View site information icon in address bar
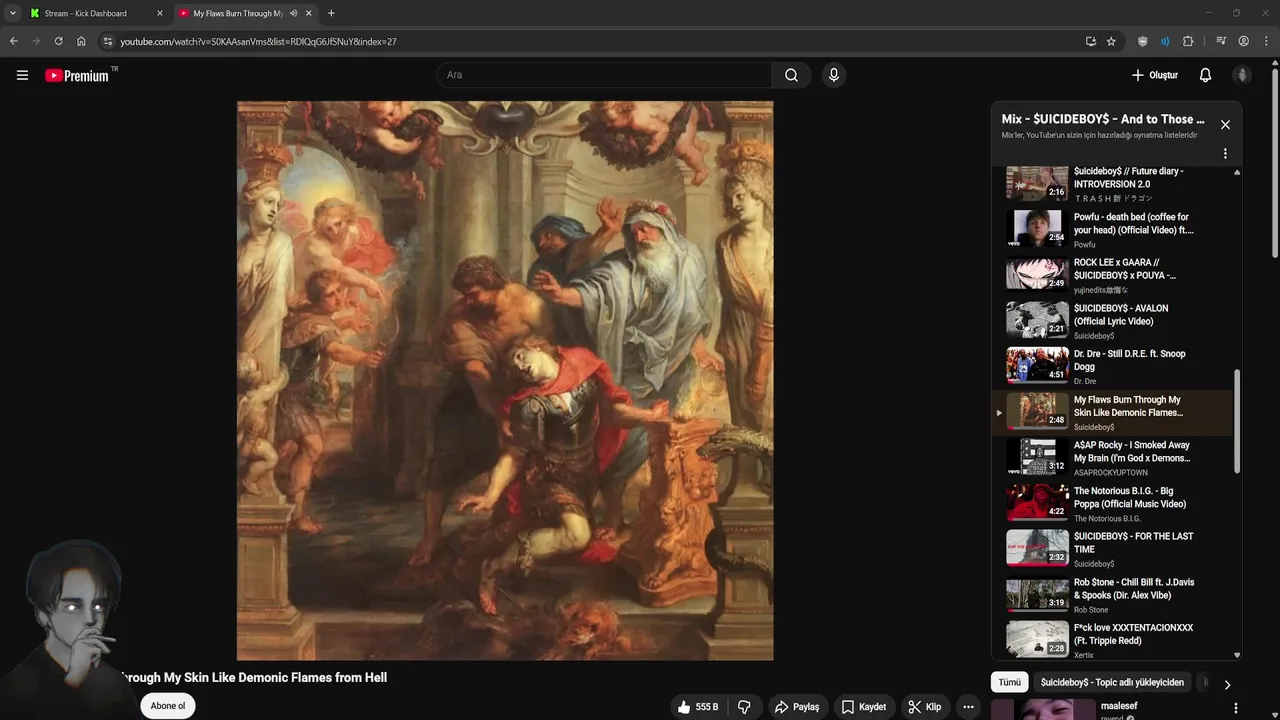This screenshot has height=720, width=1280. [x=108, y=41]
